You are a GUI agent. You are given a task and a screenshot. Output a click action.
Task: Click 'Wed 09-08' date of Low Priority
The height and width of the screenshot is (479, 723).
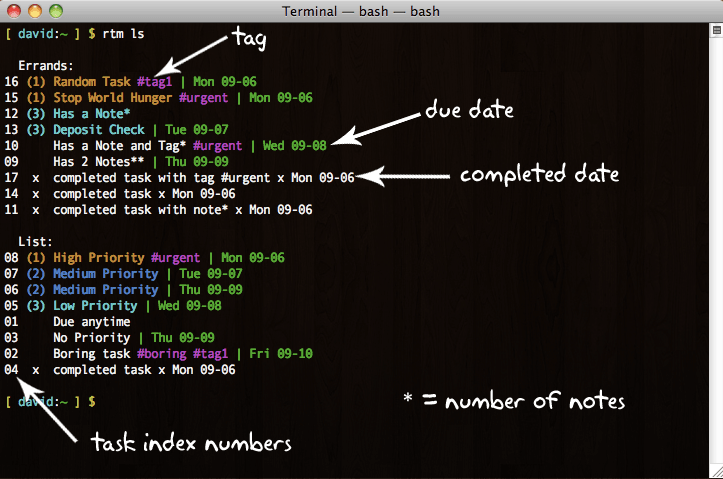pyautogui.click(x=190, y=306)
